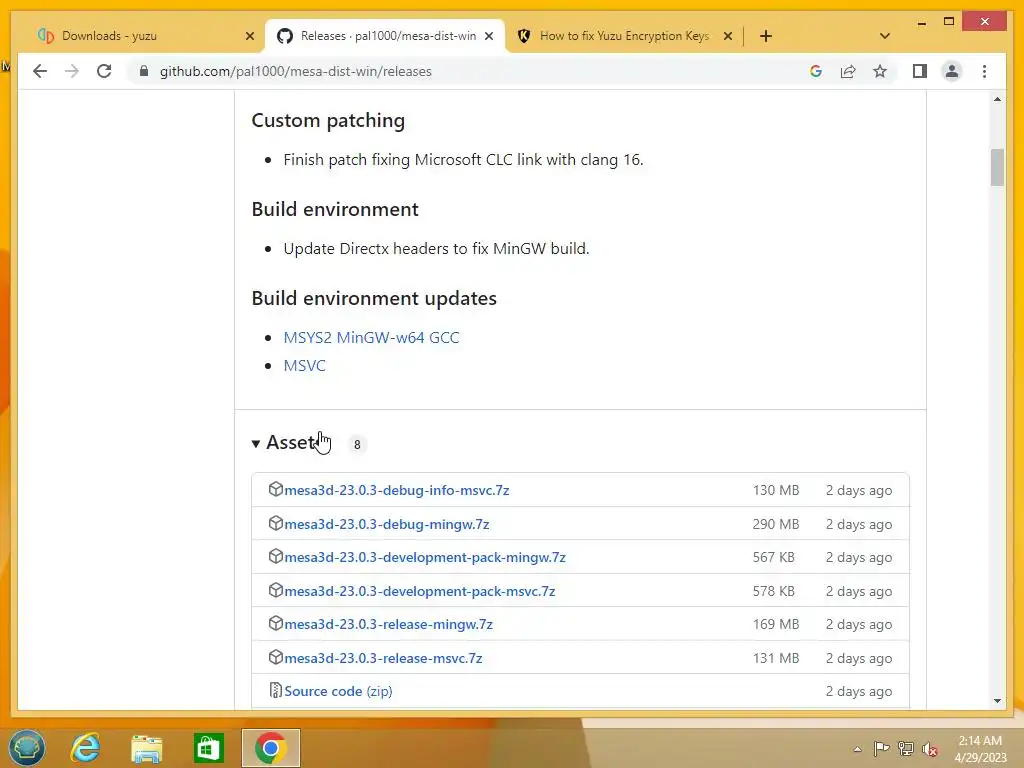Open File Explorer from taskbar

(x=146, y=748)
